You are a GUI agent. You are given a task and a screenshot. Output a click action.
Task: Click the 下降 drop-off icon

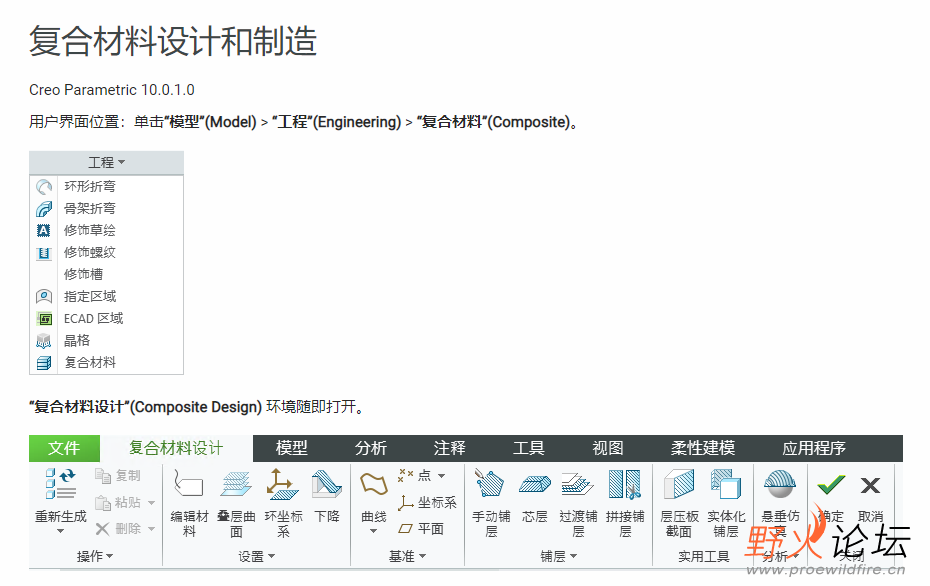click(327, 484)
